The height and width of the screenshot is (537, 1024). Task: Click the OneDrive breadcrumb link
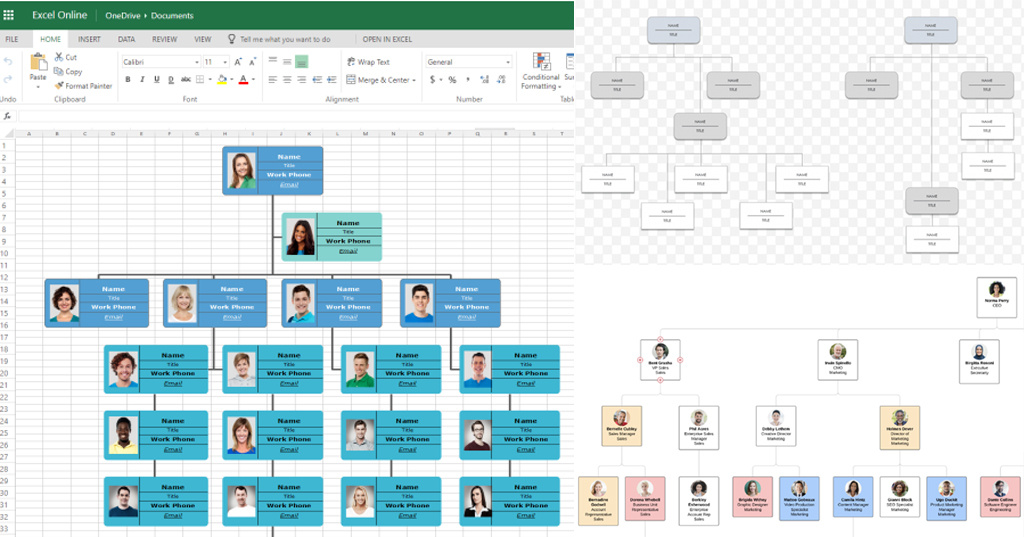click(x=123, y=16)
